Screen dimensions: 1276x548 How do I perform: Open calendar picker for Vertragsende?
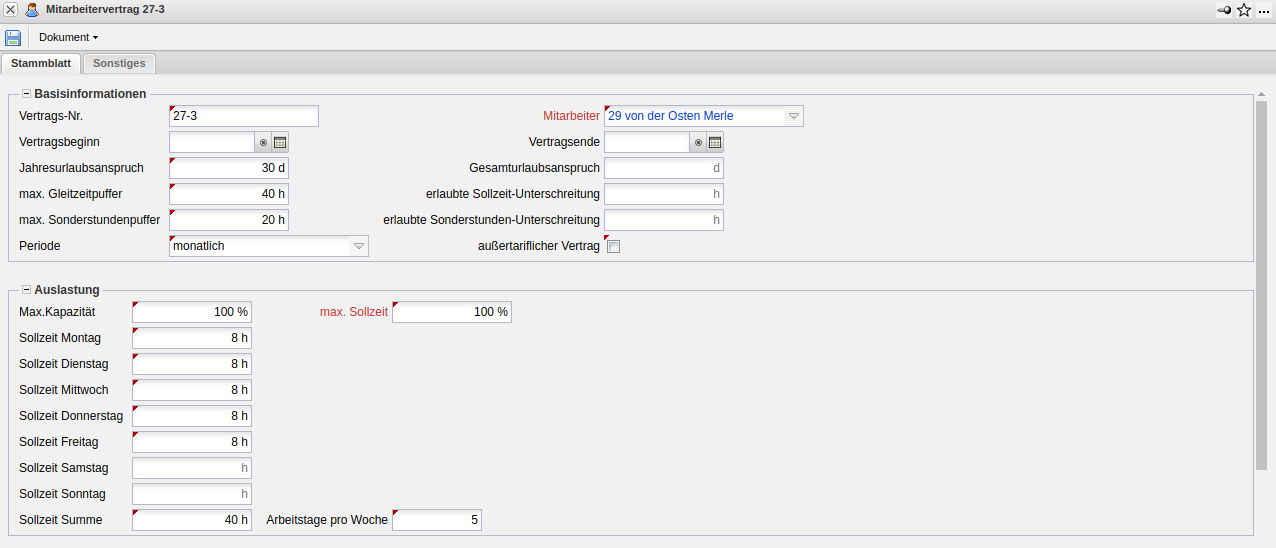coord(715,142)
